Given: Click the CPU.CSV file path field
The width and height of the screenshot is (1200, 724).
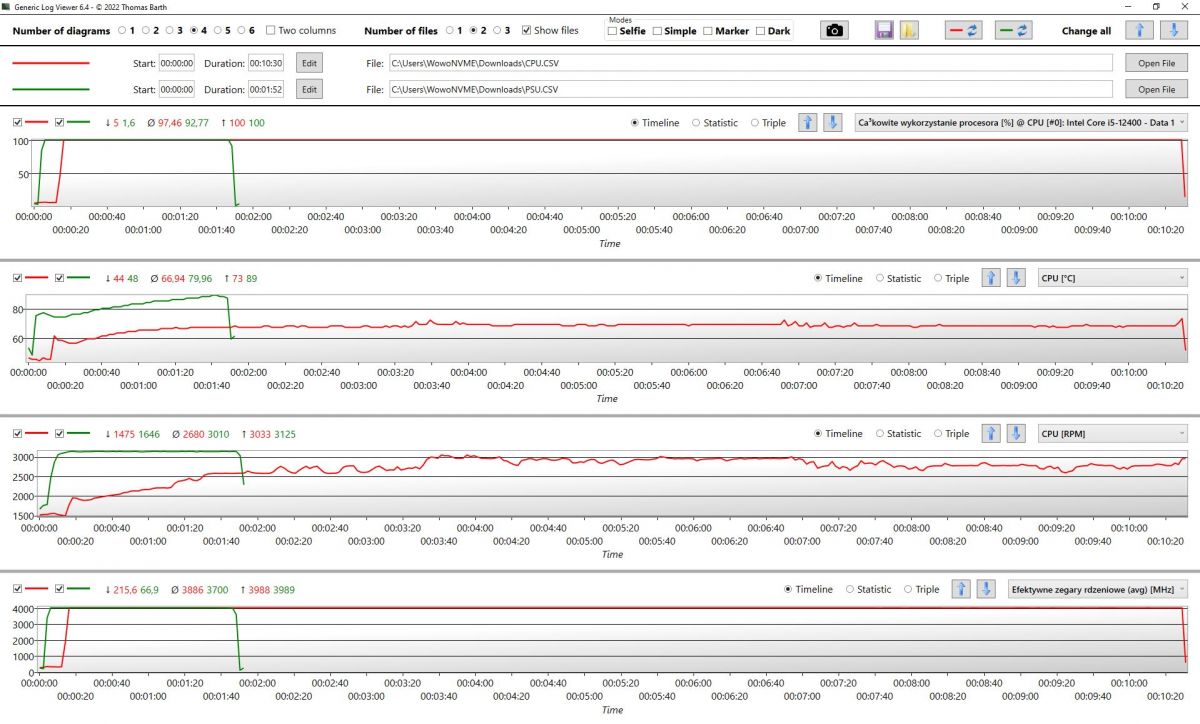Looking at the screenshot, I should pyautogui.click(x=750, y=63).
